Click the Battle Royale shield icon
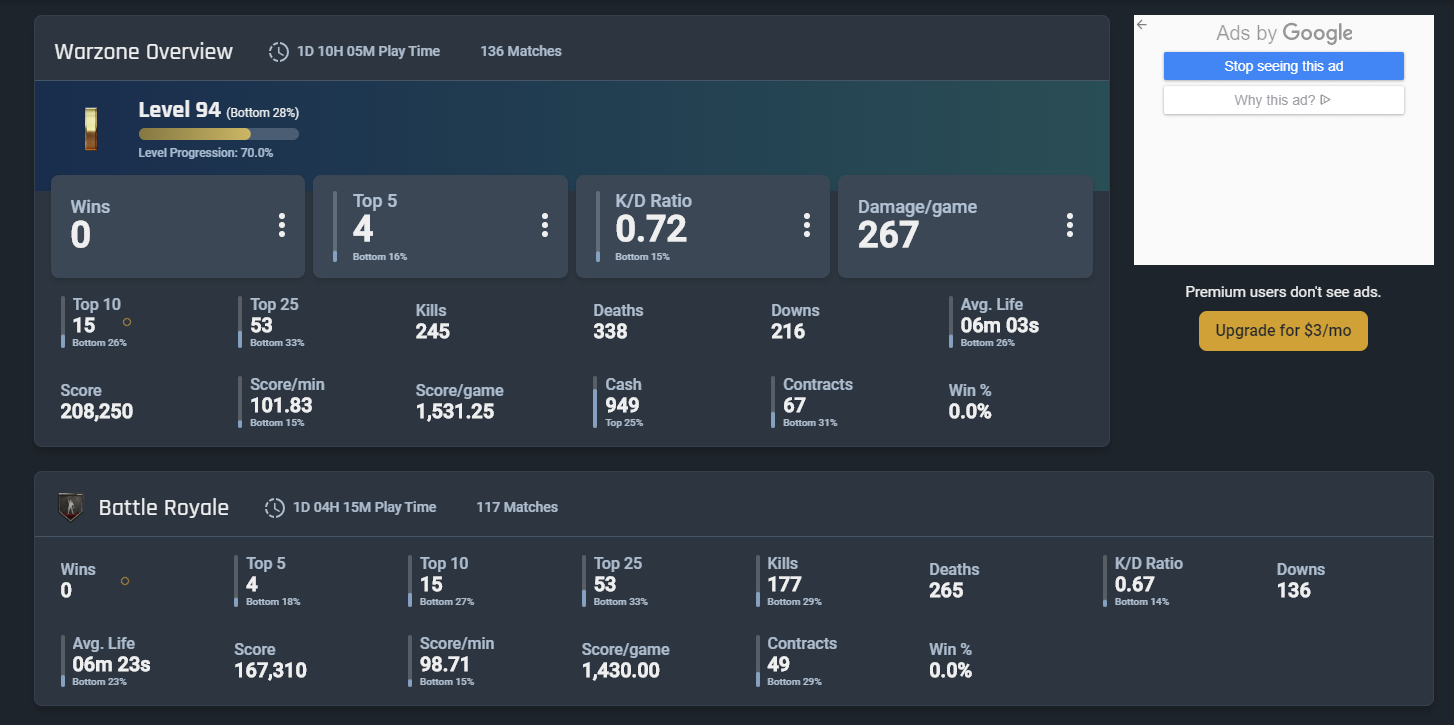The width and height of the screenshot is (1454, 725). coord(70,507)
